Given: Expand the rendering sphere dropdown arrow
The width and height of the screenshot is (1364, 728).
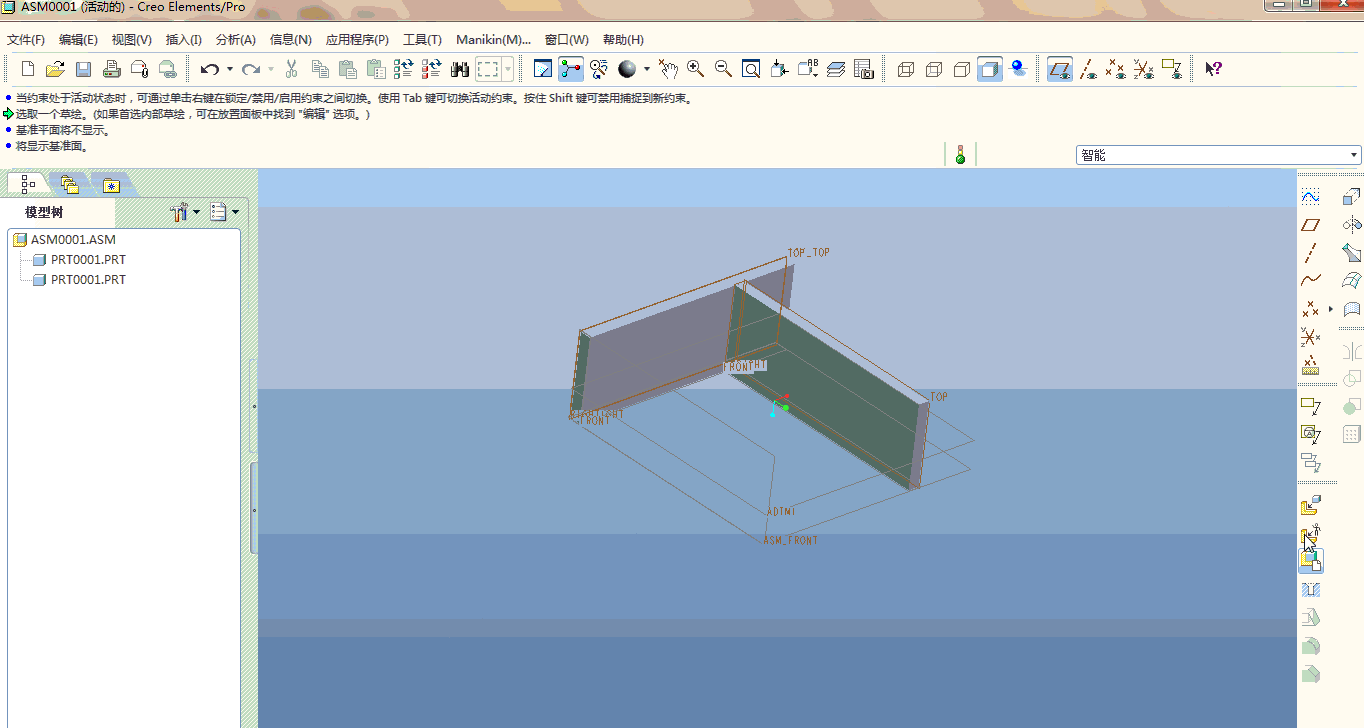Looking at the screenshot, I should point(646,69).
